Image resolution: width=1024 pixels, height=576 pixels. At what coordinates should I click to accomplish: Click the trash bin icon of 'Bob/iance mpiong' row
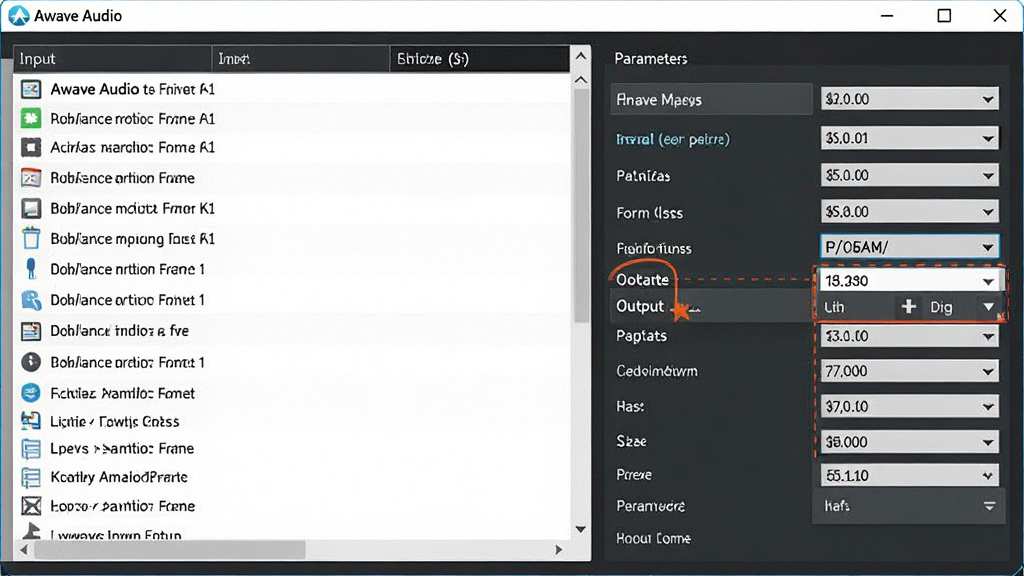point(31,238)
